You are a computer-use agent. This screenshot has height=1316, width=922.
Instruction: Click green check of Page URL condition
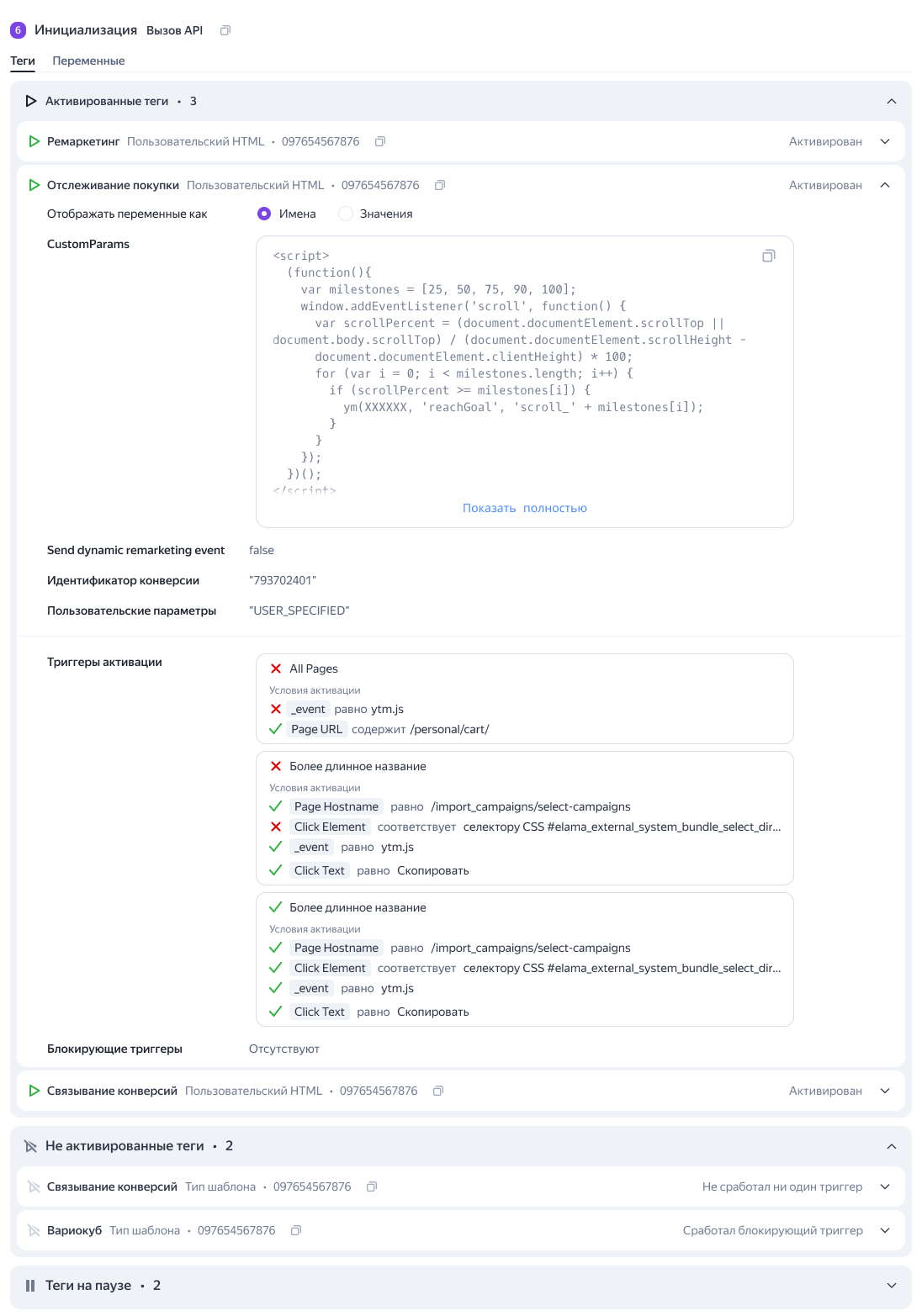(x=275, y=729)
